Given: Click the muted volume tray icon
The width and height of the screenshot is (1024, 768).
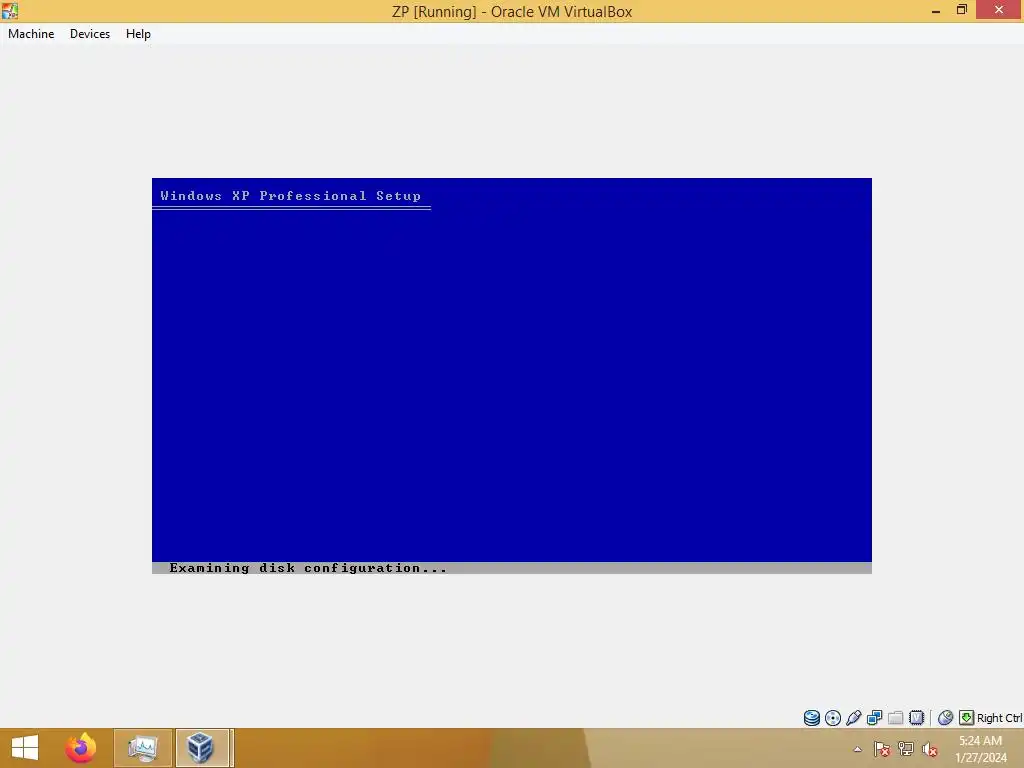Looking at the screenshot, I should pyautogui.click(x=930, y=749).
